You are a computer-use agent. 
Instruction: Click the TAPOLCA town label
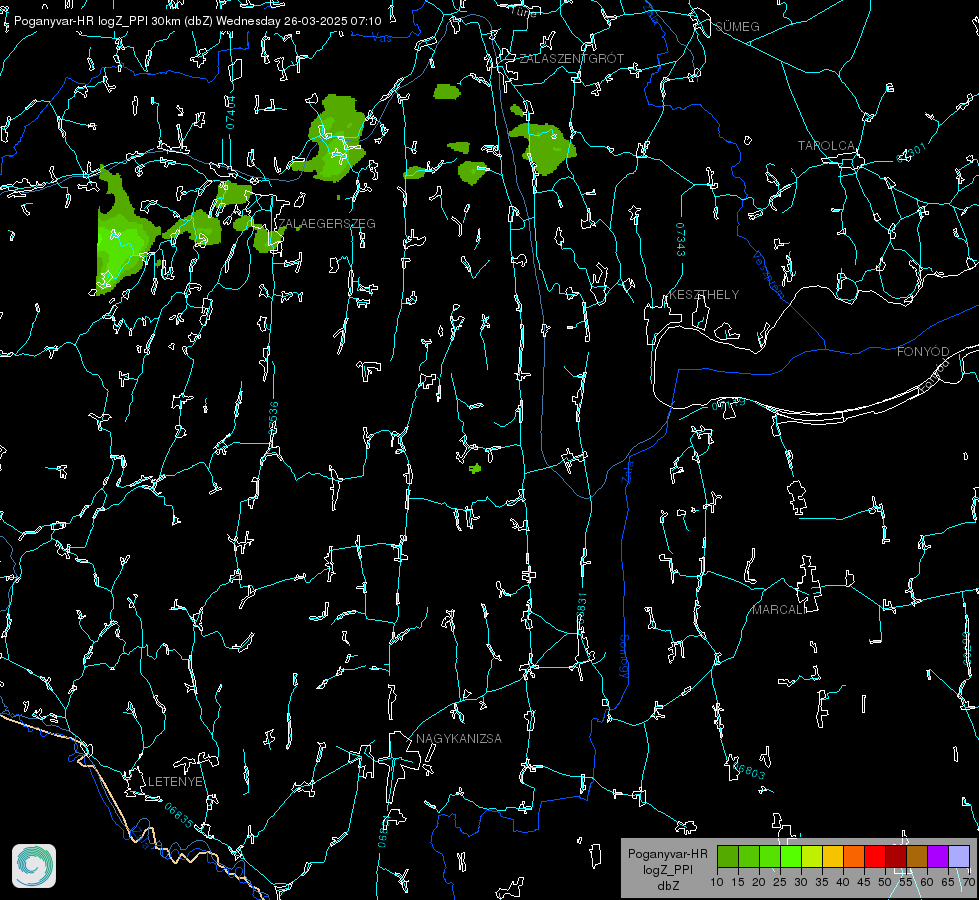pyautogui.click(x=826, y=146)
